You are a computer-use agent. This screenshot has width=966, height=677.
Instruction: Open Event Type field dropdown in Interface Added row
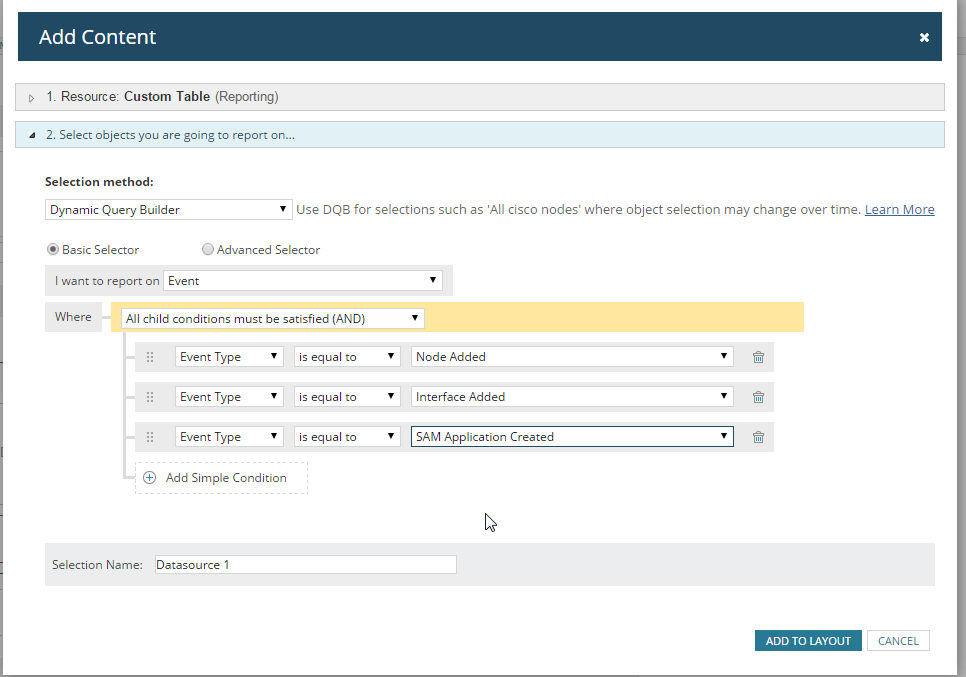point(229,397)
